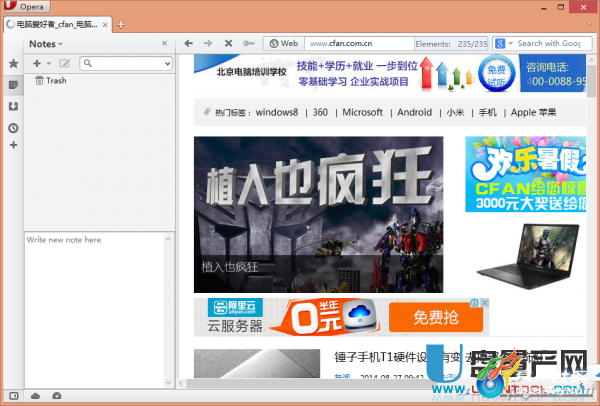Open the 锤子手机 article thumbnail

tap(257, 363)
